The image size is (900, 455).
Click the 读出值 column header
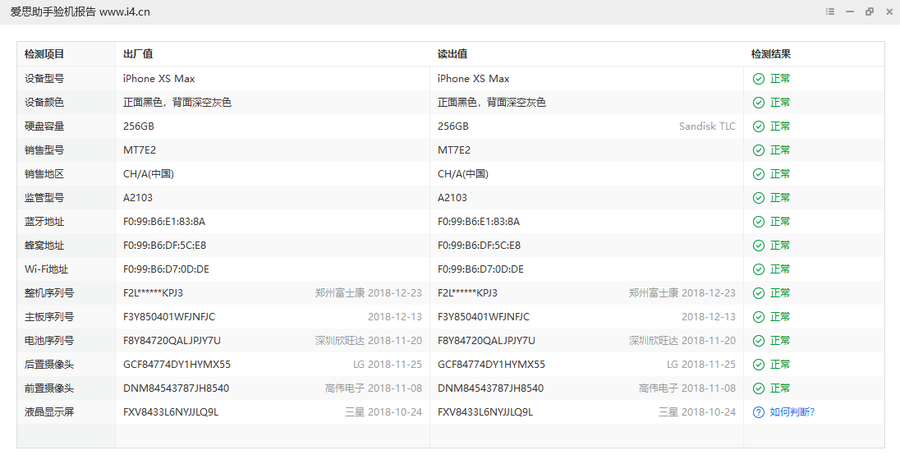[x=452, y=54]
